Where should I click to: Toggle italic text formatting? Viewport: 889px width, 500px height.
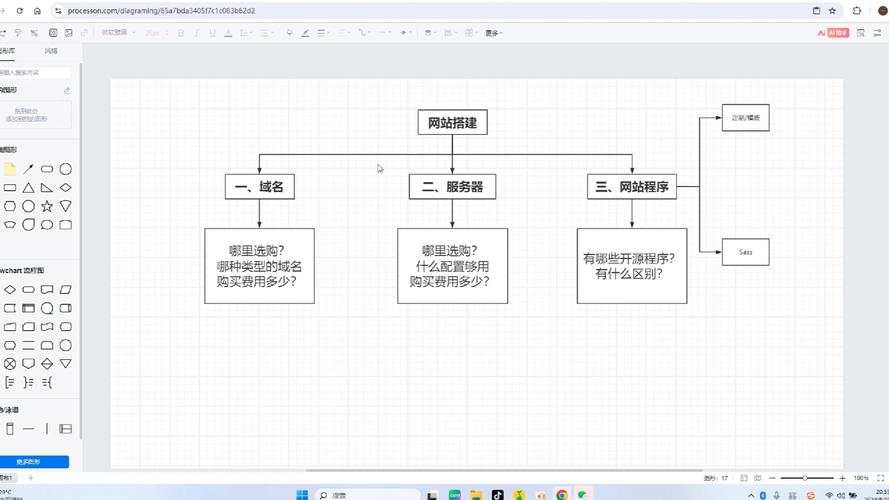(197, 33)
